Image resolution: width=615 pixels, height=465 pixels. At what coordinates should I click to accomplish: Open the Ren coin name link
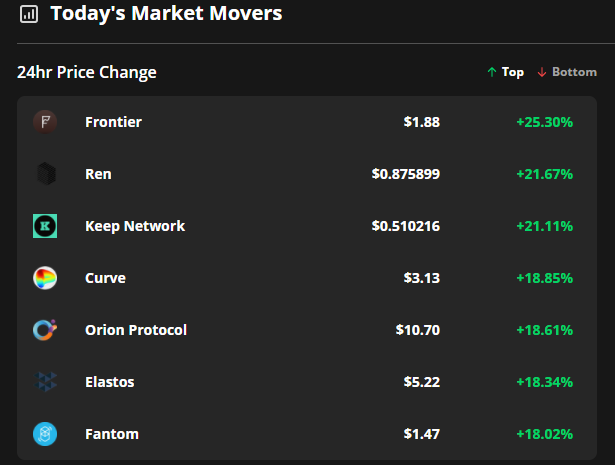[98, 174]
